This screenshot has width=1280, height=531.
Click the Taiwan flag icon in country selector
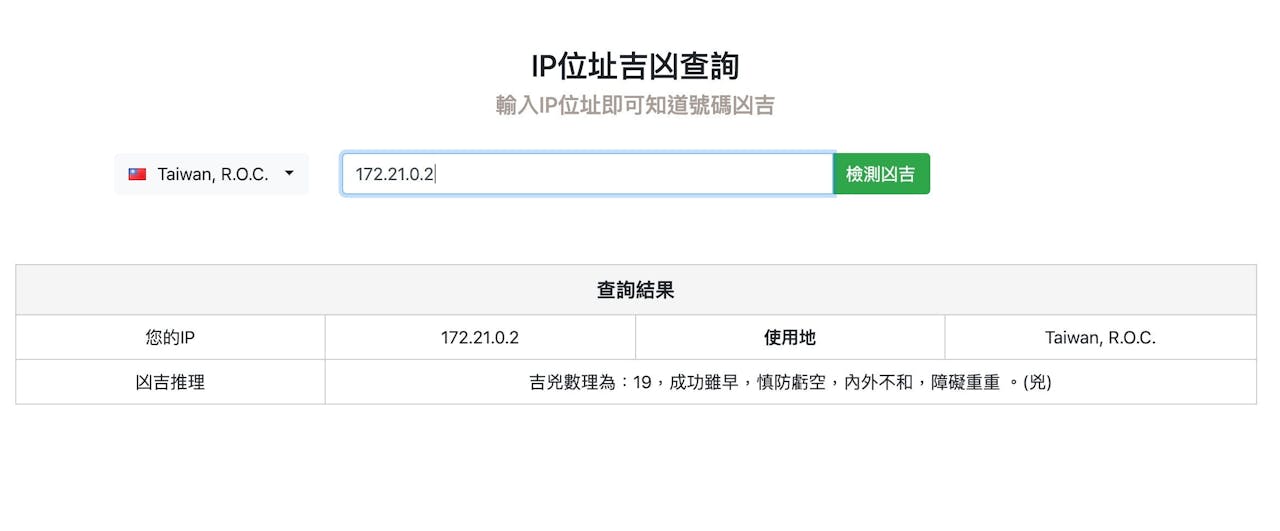(138, 174)
